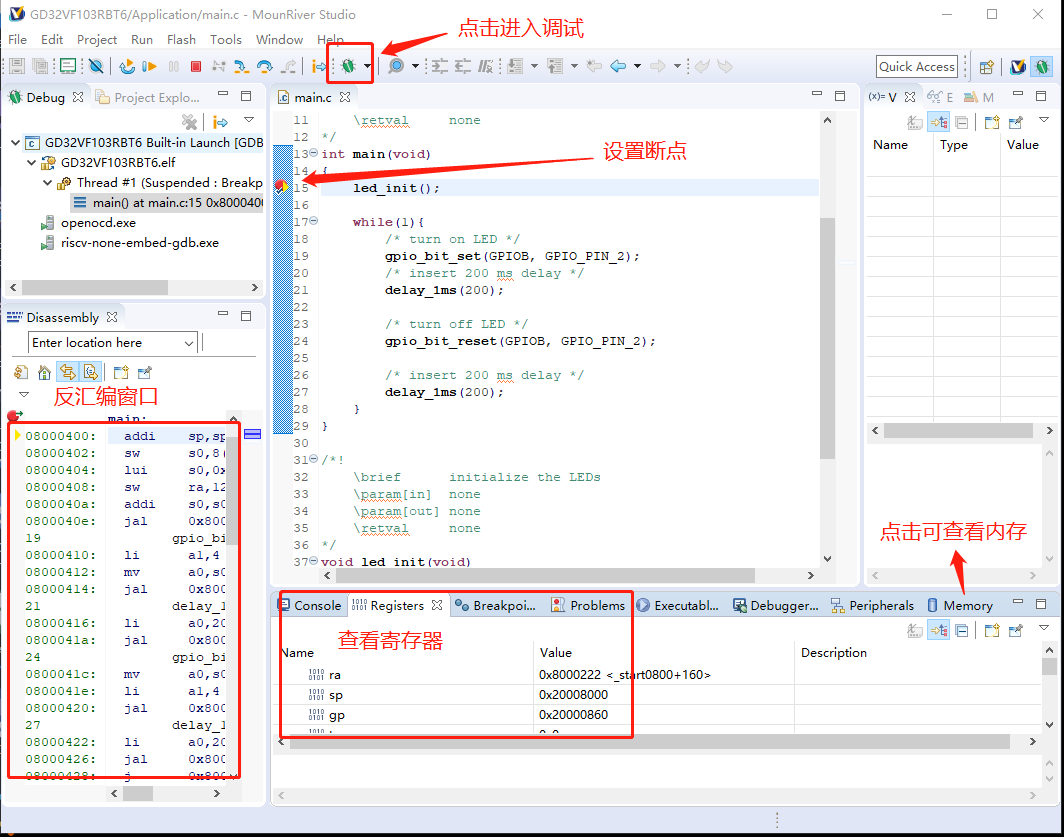The height and width of the screenshot is (837, 1064).
Task: Open the Edit menu
Action: pyautogui.click(x=52, y=39)
